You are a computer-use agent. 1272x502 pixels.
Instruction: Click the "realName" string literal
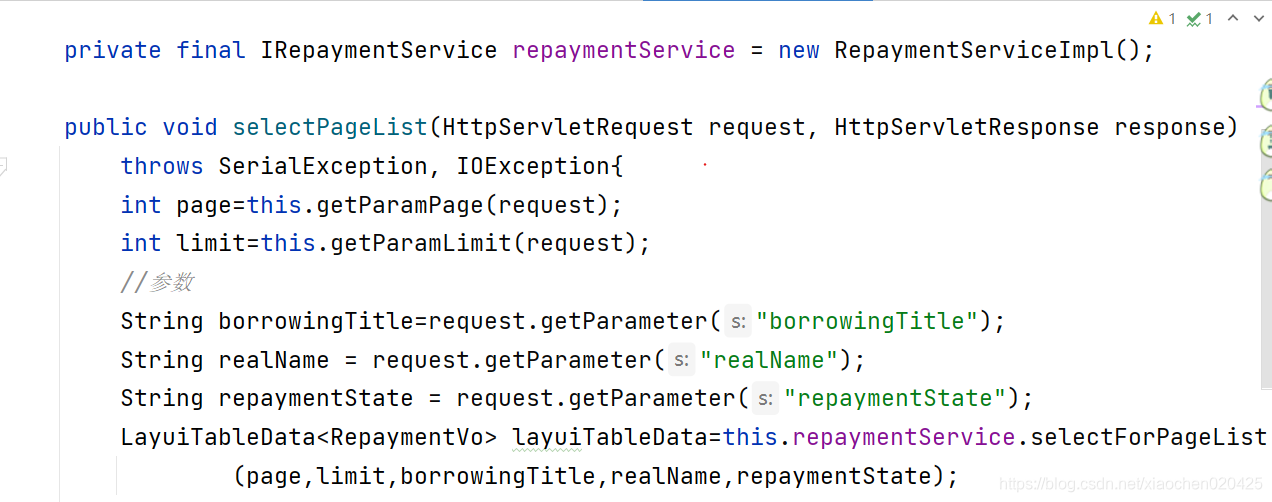point(768,360)
